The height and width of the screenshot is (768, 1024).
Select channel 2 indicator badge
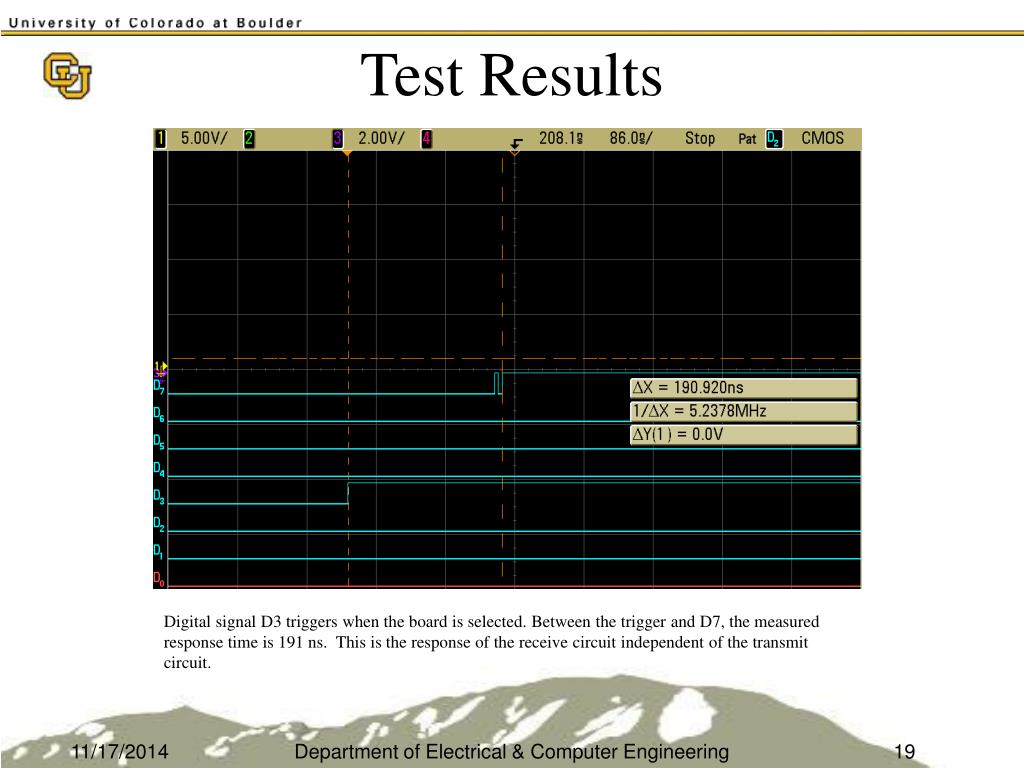[249, 138]
